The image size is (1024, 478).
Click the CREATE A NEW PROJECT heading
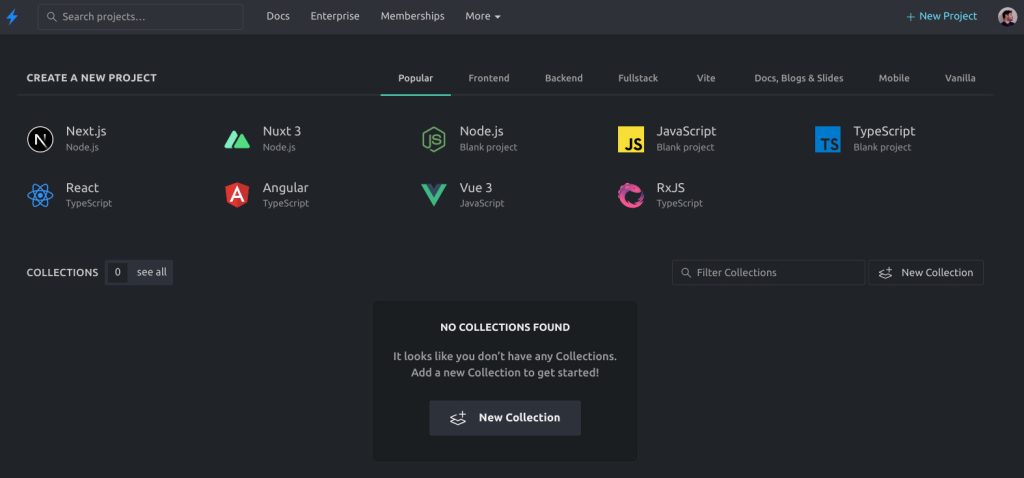(x=91, y=78)
